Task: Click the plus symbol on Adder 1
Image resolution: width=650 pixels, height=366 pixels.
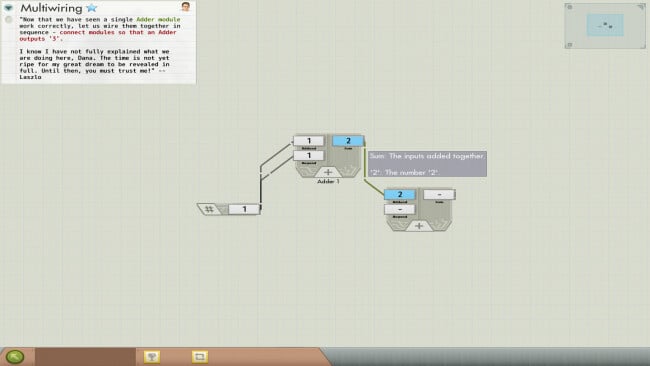Action: 328,172
